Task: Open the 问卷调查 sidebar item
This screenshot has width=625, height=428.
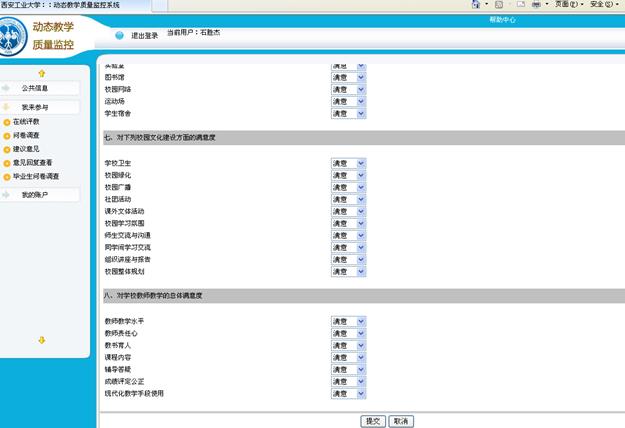Action: [x=27, y=135]
